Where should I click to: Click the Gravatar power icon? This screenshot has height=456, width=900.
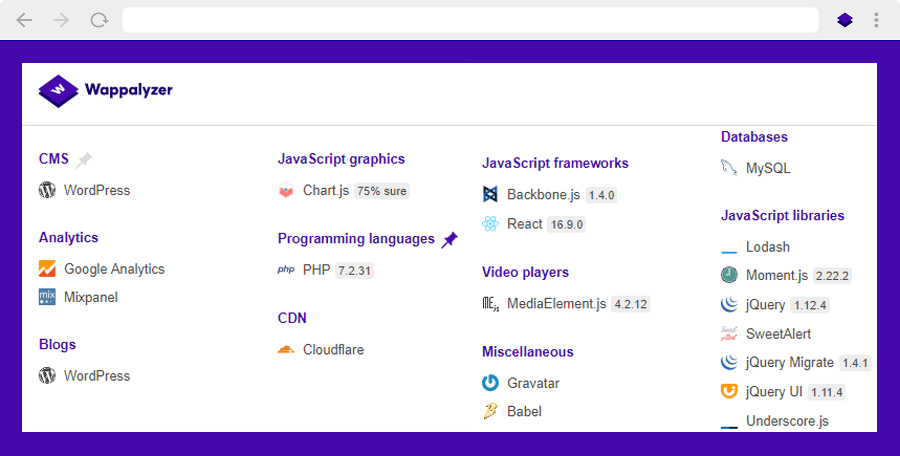pos(490,382)
